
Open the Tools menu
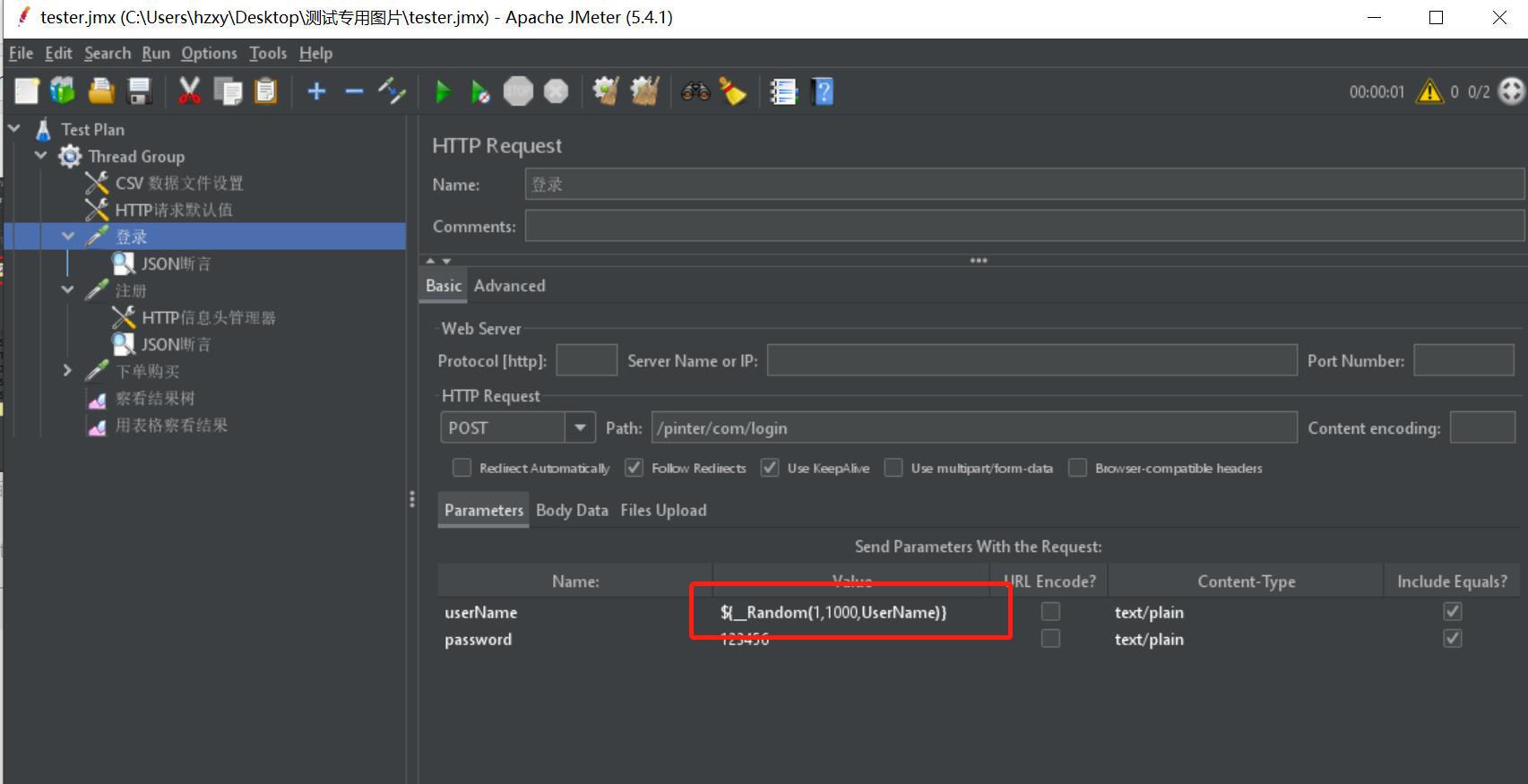pyautogui.click(x=268, y=53)
